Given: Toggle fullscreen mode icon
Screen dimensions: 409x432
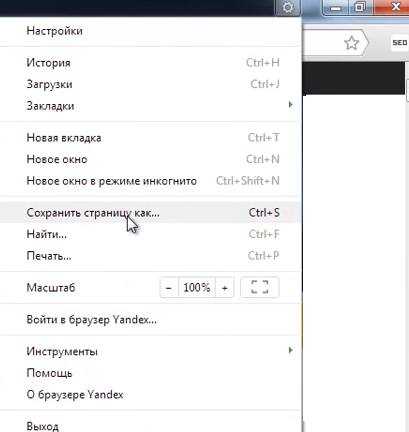Looking at the screenshot, I should click(x=260, y=287).
